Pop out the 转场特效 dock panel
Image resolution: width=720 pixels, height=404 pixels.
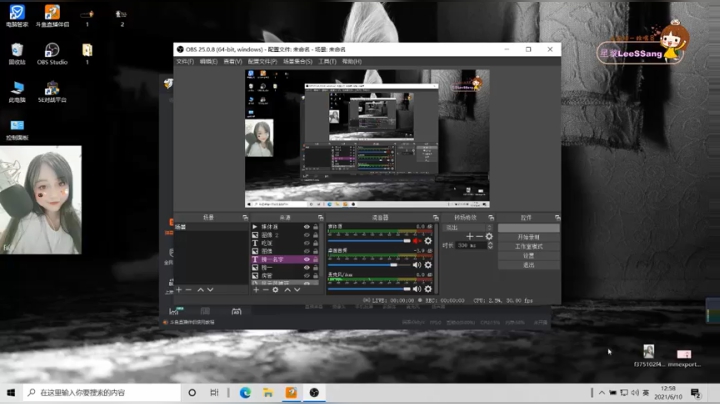point(491,218)
